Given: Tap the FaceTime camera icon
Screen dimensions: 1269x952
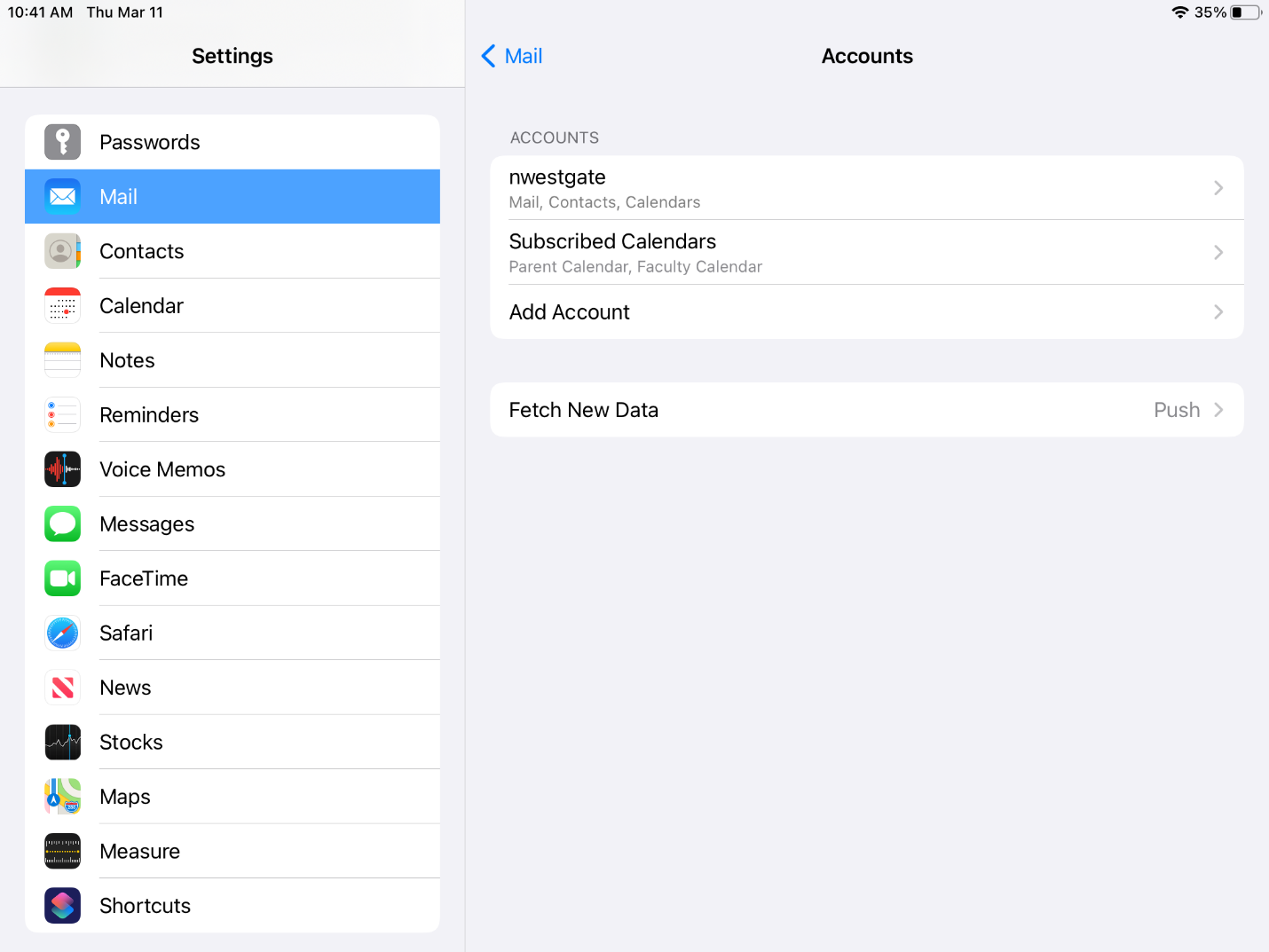Looking at the screenshot, I should tap(62, 578).
